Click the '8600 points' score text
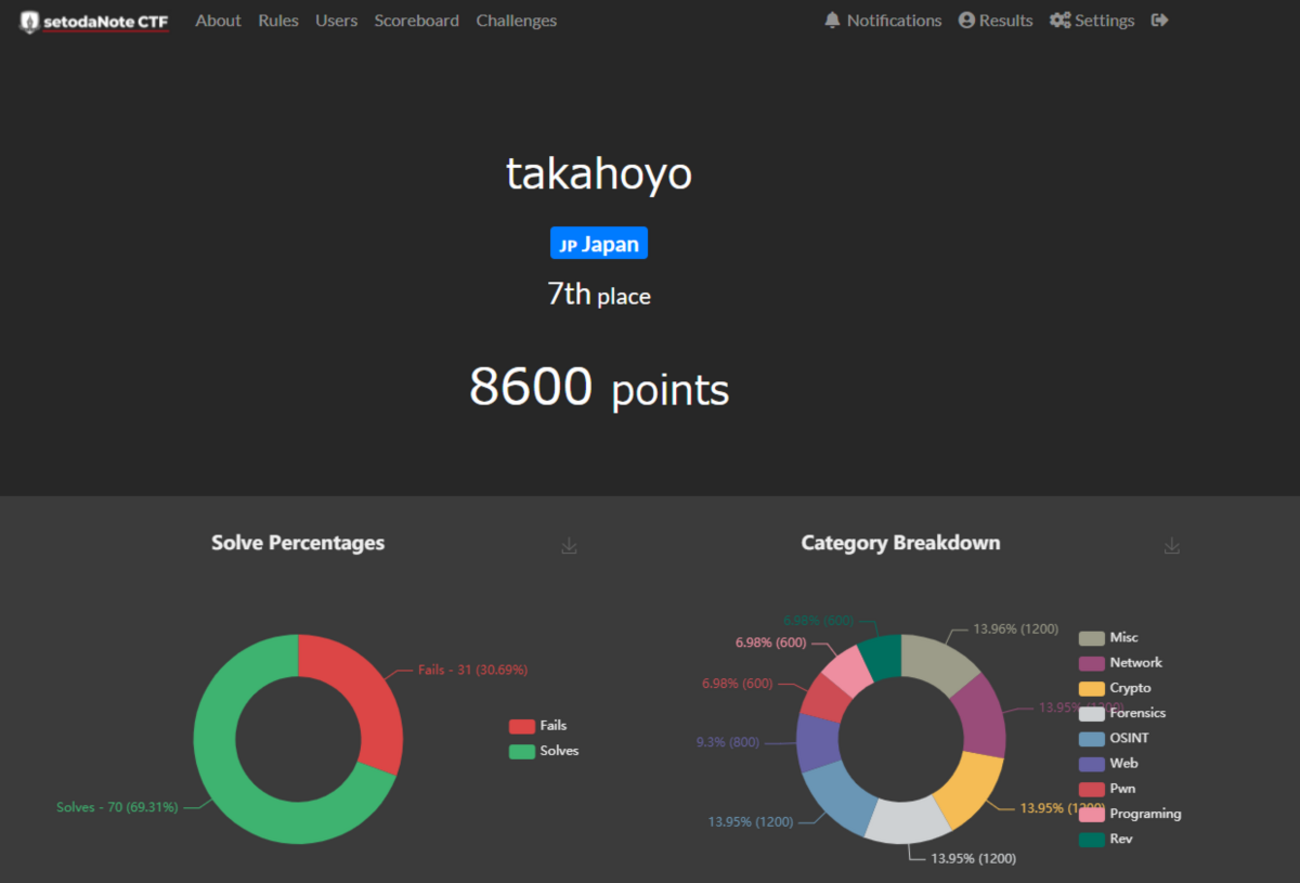 (x=599, y=387)
